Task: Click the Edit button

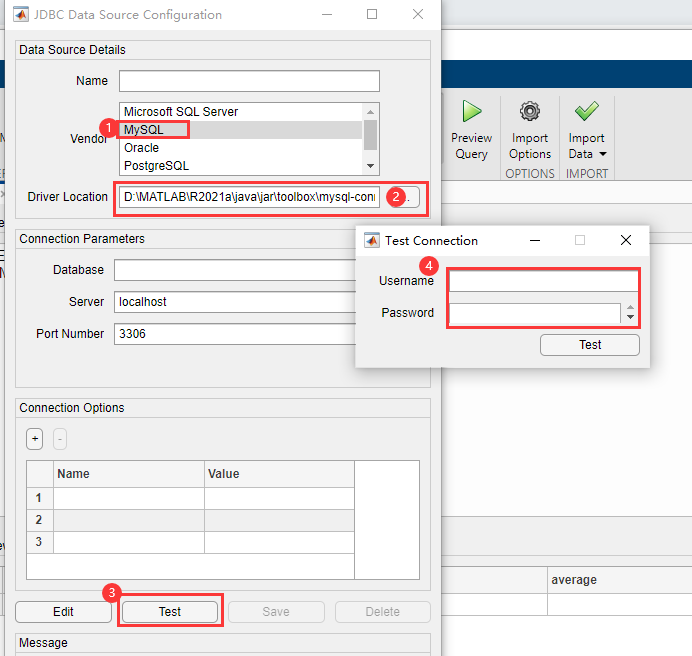Action: point(64,612)
